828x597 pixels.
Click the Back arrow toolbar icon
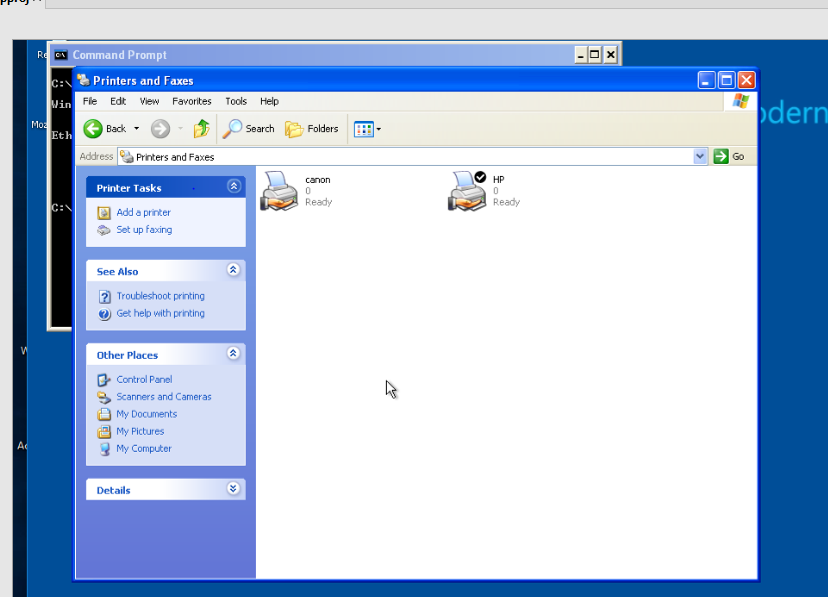tap(94, 128)
